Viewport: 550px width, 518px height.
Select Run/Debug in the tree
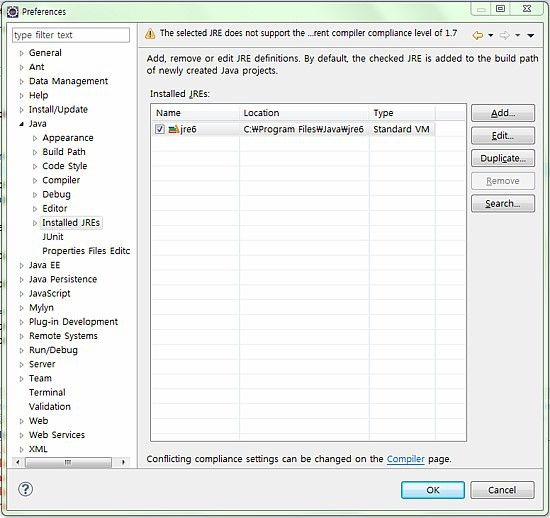point(53,350)
